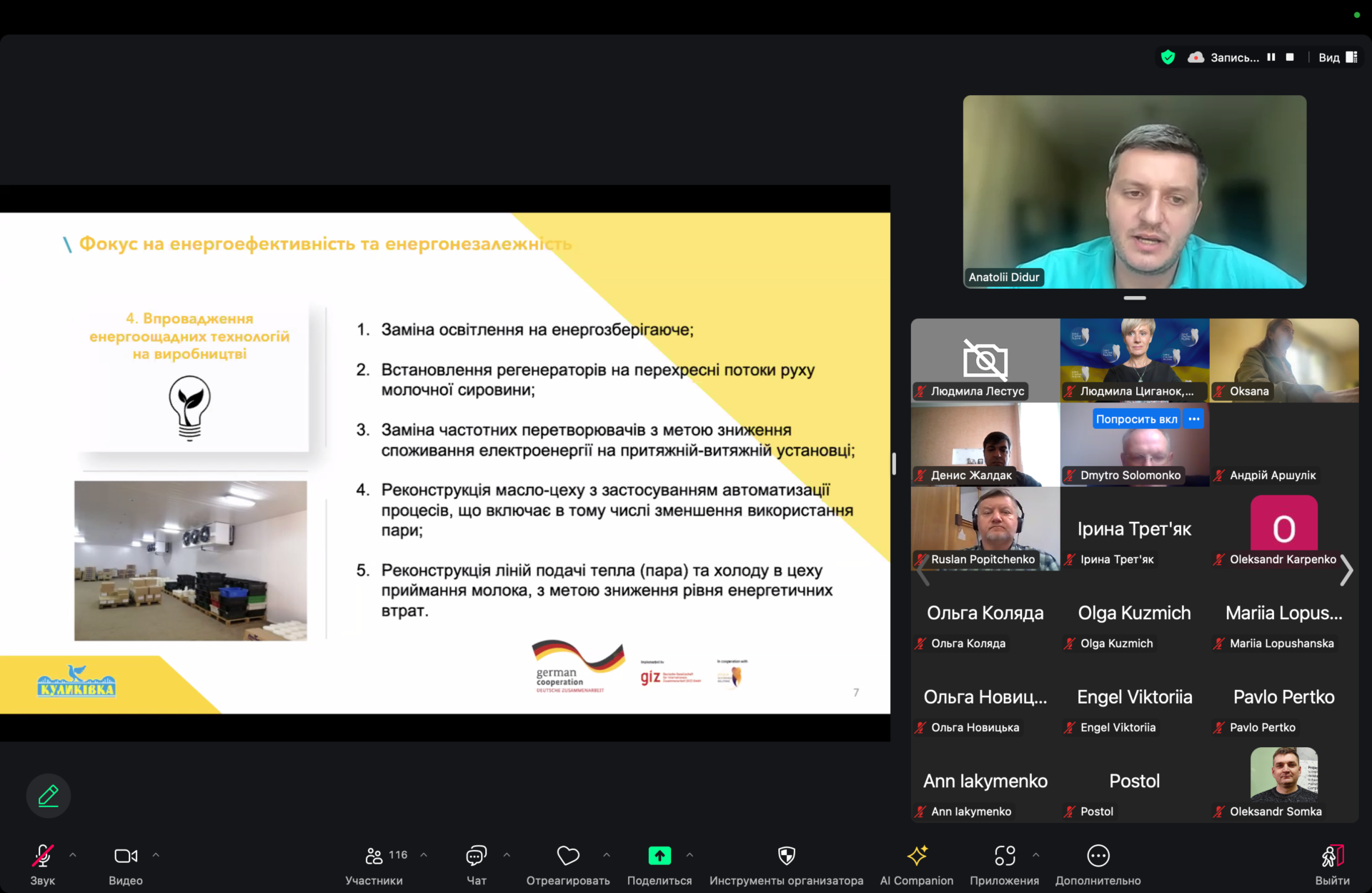
Task: Launch the AI Companion sparkle icon
Action: 917,856
